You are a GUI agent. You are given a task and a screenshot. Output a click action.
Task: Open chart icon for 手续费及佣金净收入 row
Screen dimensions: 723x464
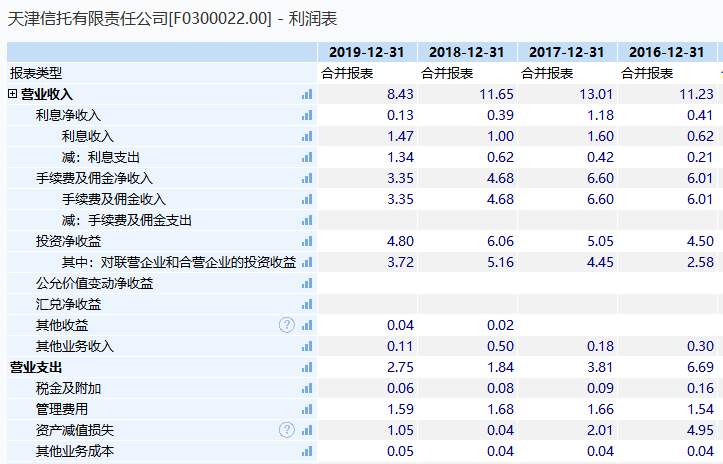307,178
